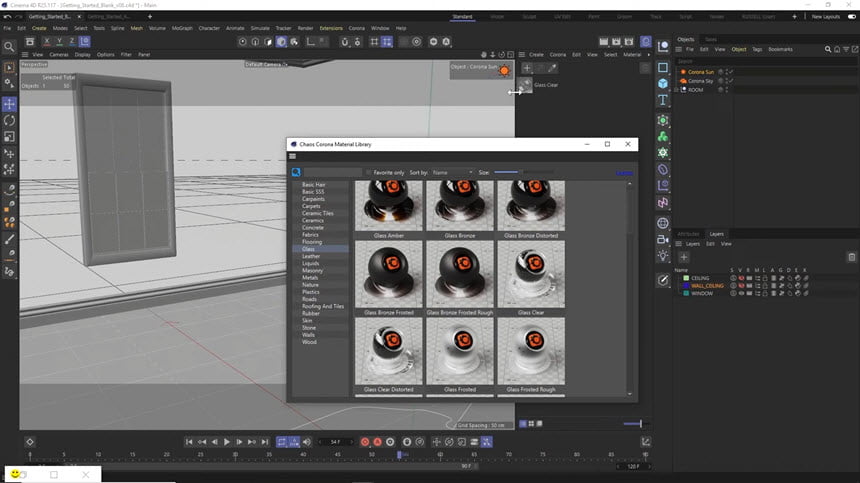The height and width of the screenshot is (483, 860).
Task: Select the Glass Clear material in material manager
Action: coord(525,85)
